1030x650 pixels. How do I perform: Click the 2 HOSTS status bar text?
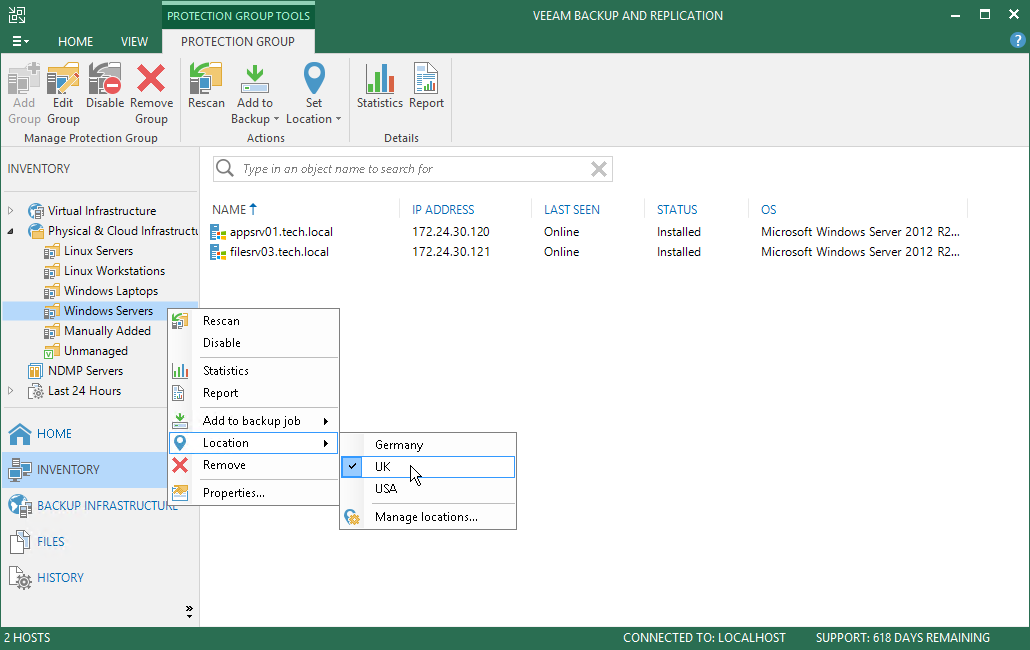pos(27,638)
